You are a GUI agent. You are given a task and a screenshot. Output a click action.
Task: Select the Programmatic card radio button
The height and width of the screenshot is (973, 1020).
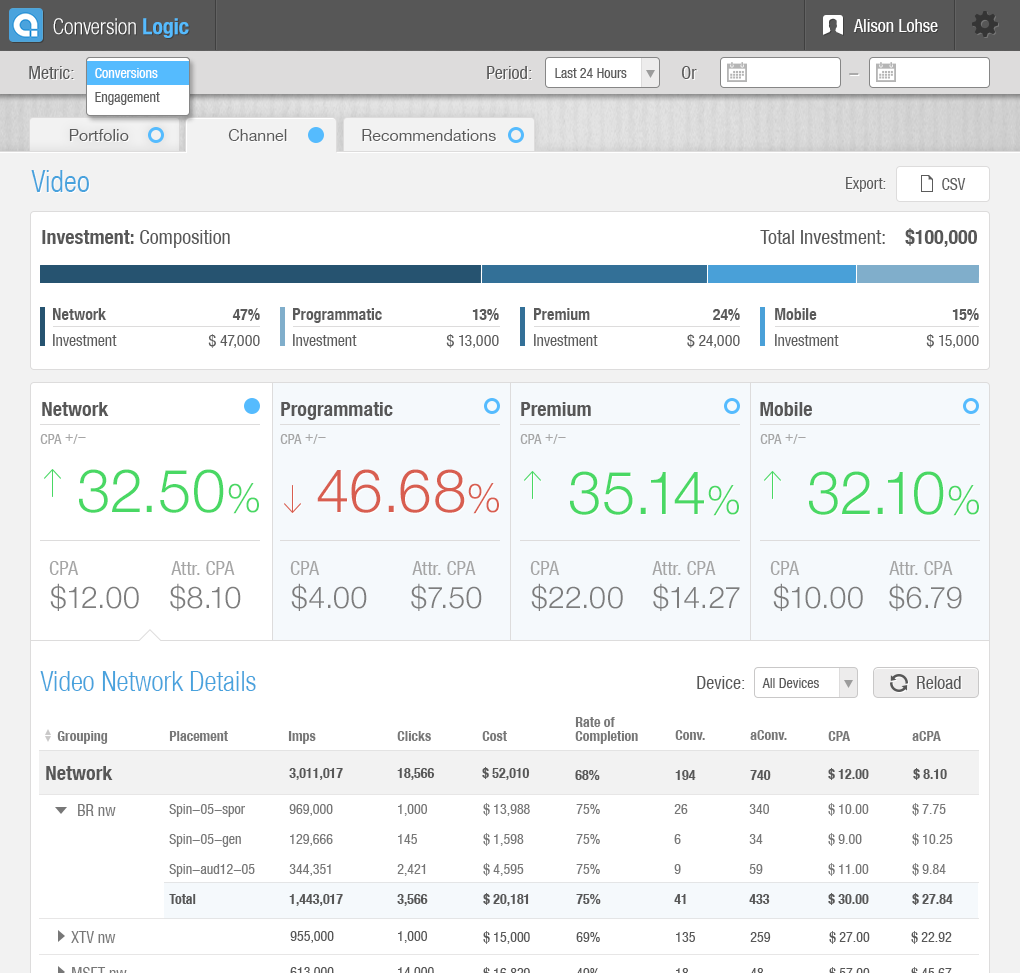[x=491, y=406]
